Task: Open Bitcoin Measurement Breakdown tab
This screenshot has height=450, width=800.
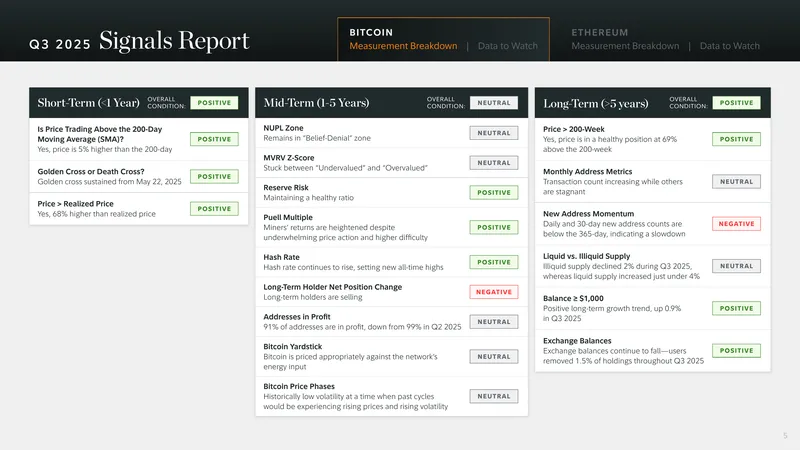Action: coord(403,46)
